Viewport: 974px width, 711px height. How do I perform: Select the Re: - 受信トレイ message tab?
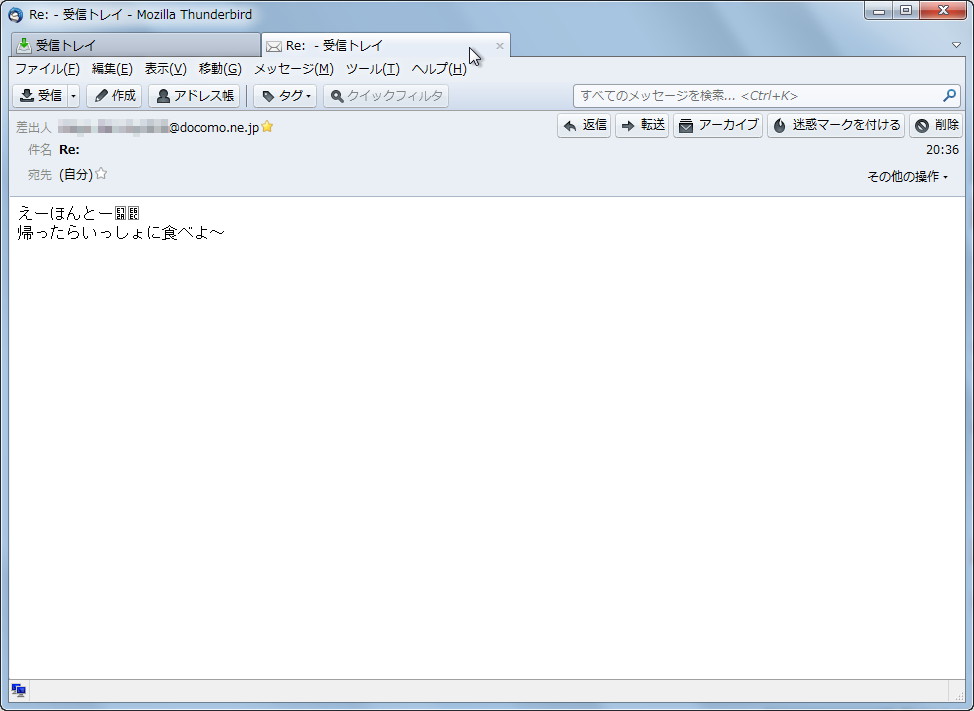coord(385,45)
